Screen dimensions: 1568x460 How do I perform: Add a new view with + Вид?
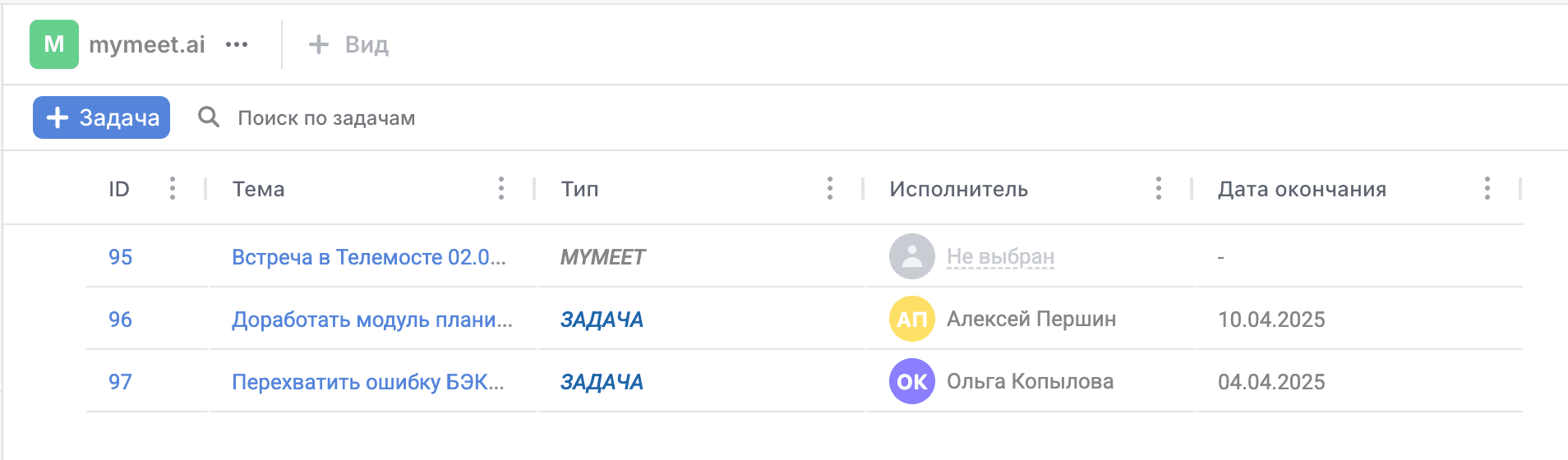tap(348, 44)
